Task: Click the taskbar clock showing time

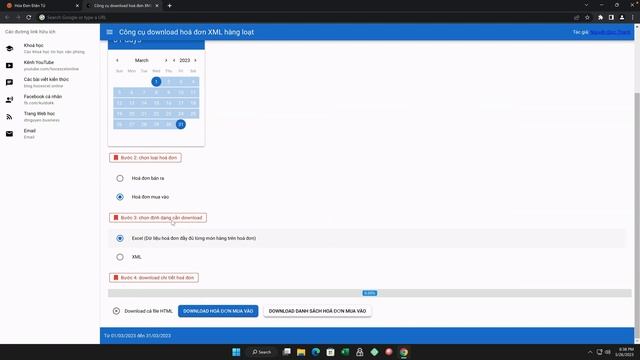Action: click(624, 352)
